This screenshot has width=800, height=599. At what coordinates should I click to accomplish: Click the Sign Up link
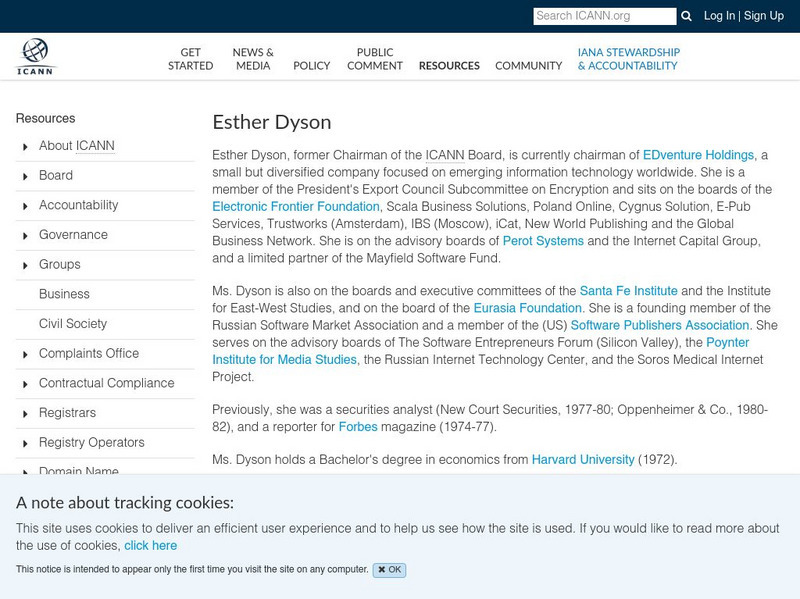click(x=762, y=16)
